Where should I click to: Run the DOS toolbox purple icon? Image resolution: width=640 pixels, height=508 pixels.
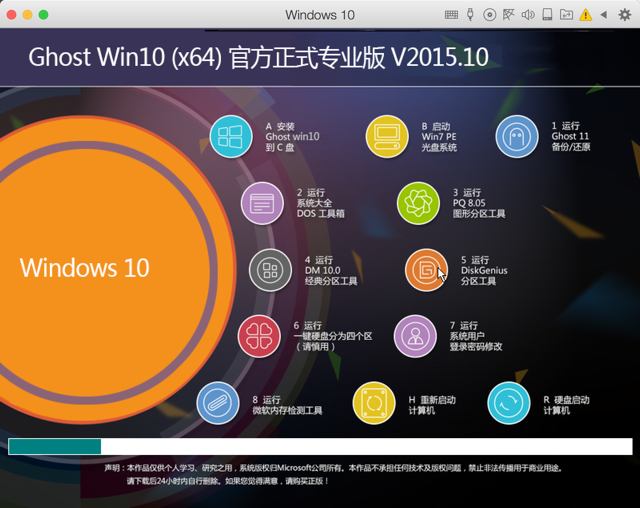tap(262, 203)
